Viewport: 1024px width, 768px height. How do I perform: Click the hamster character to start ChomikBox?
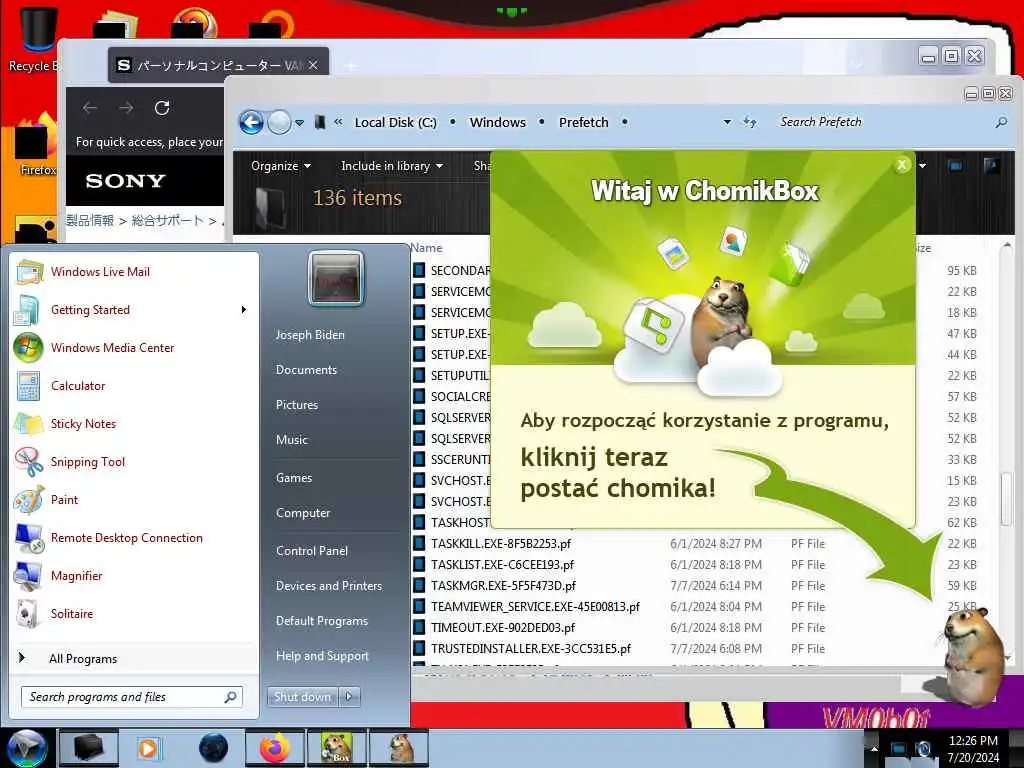[x=971, y=656]
